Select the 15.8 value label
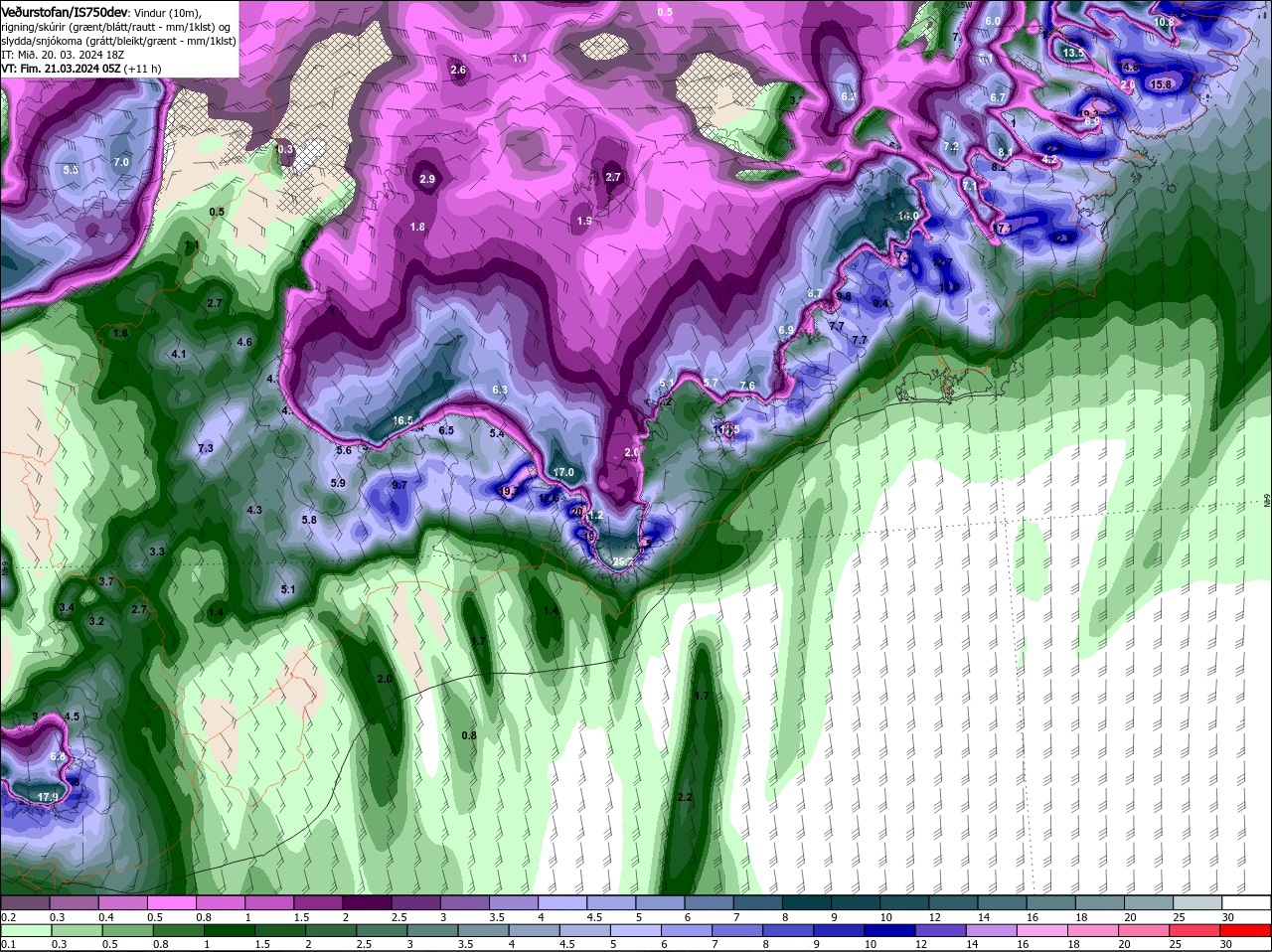Viewport: 1272px width, 952px height. coord(1161,85)
